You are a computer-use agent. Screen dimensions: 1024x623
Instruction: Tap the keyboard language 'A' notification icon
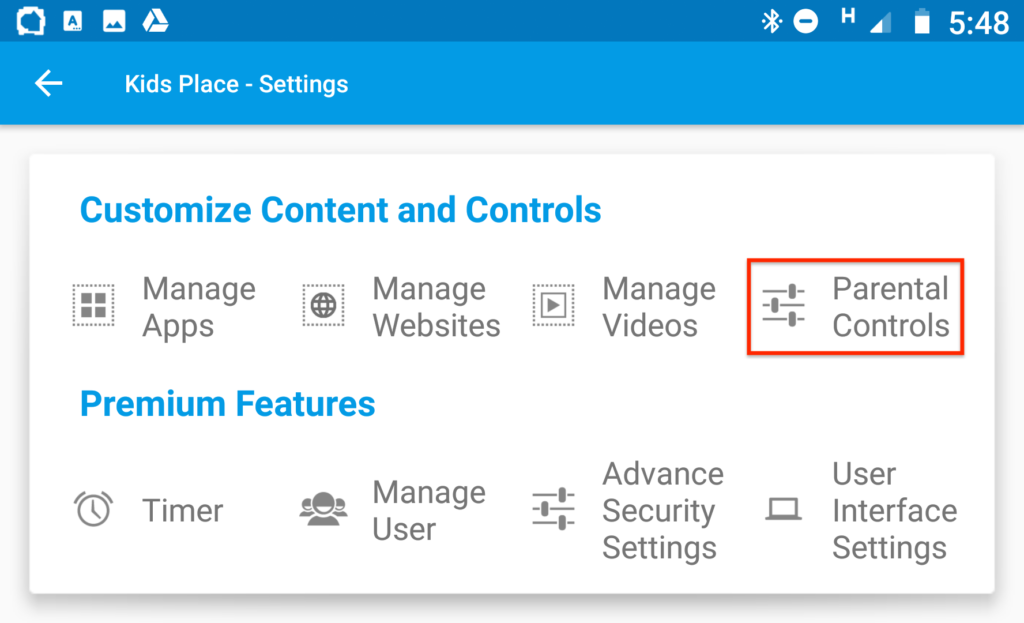pos(72,22)
